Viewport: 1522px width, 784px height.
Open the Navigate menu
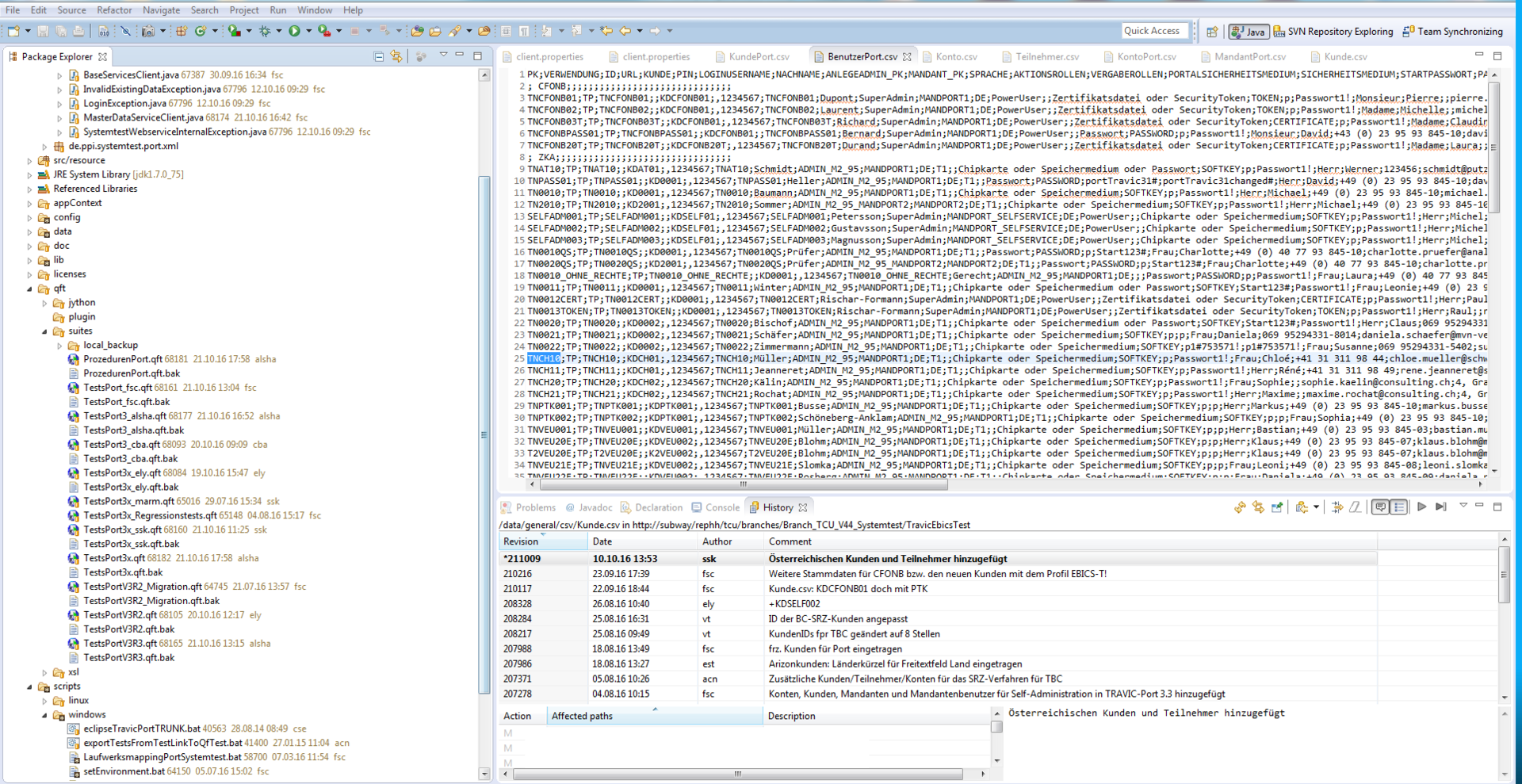(x=162, y=10)
